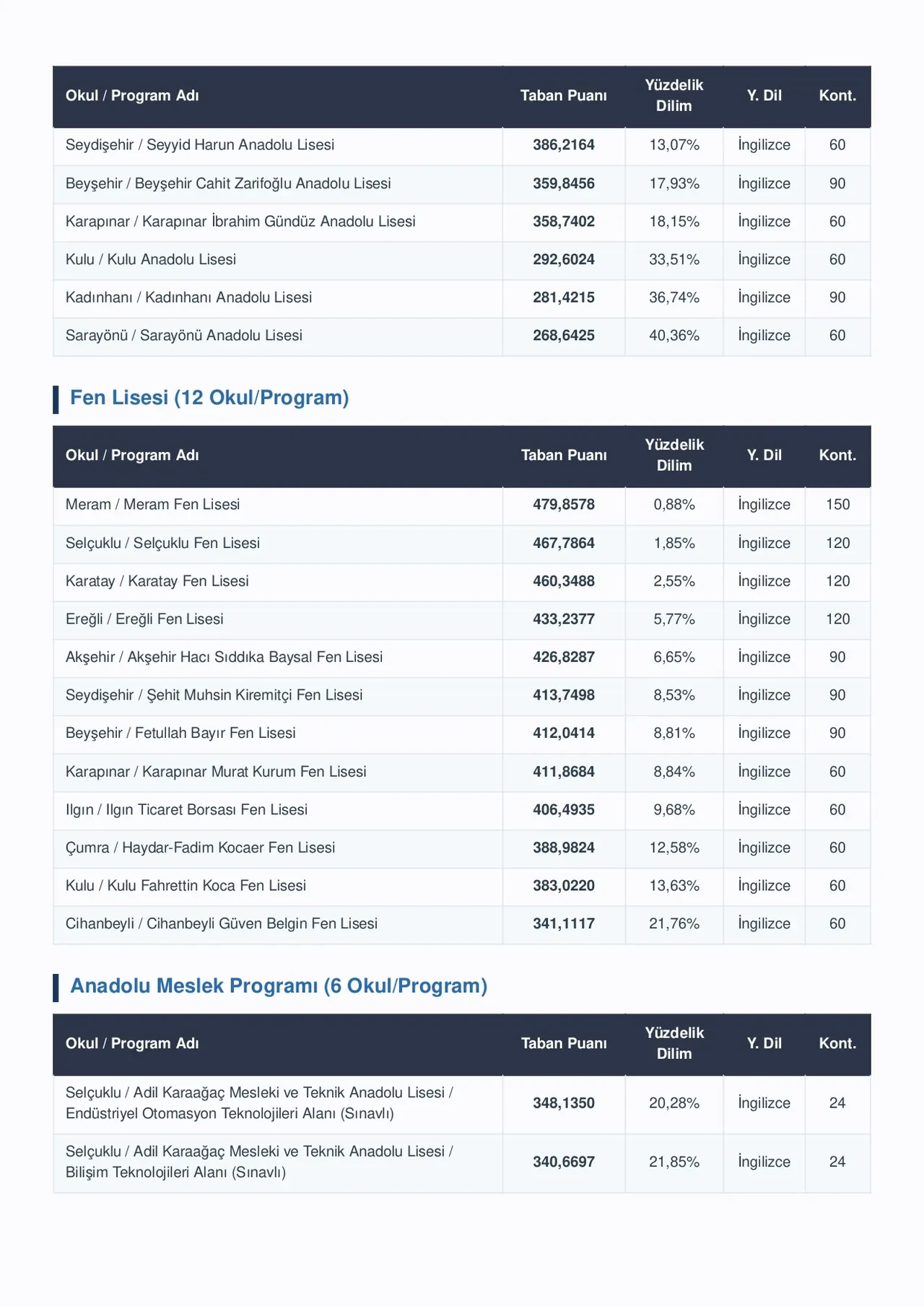Click Kulu / Kulu Anadolu Lisesi row

coord(462,260)
